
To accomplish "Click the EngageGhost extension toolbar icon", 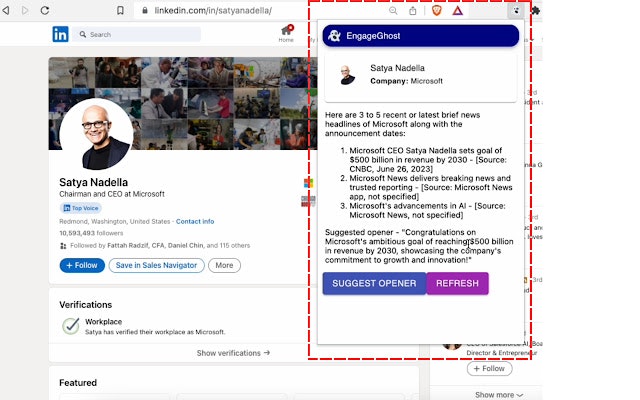I will point(516,11).
